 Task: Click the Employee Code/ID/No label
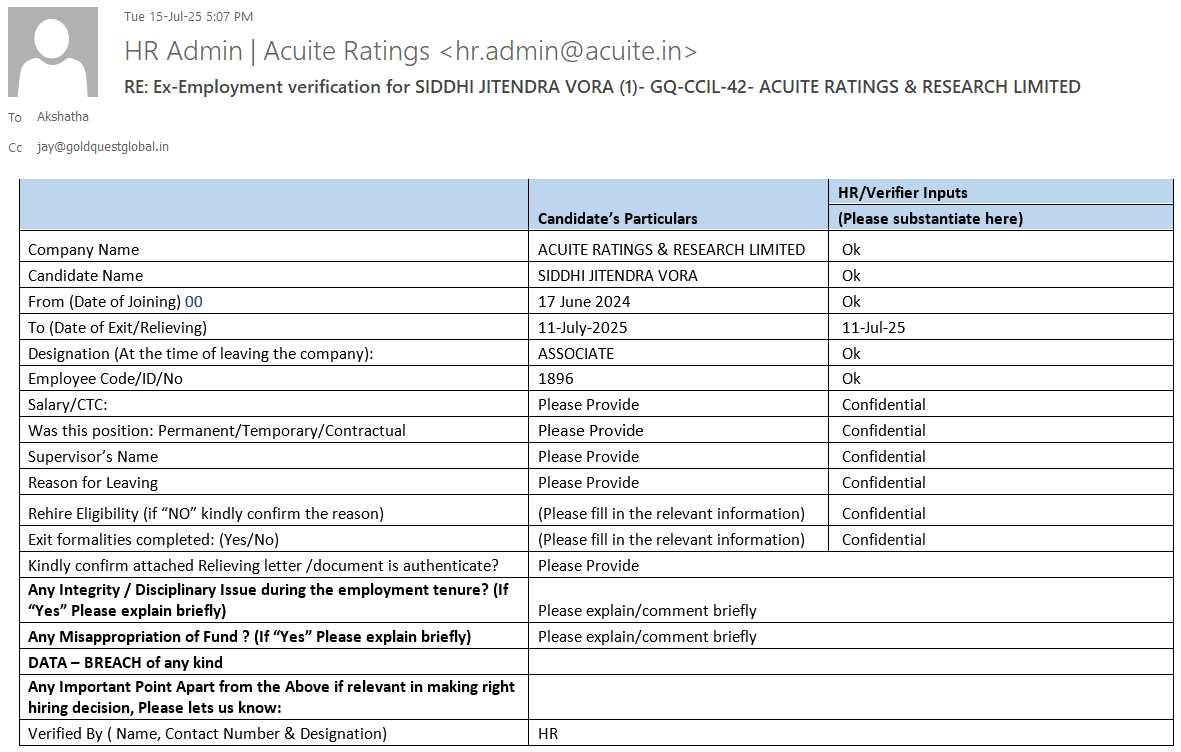tap(105, 378)
